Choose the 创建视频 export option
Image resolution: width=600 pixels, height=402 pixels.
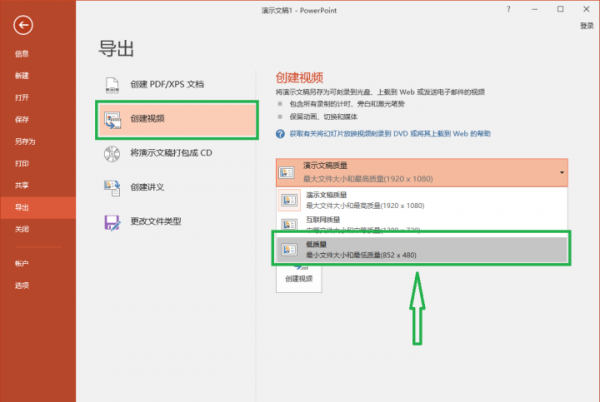(x=177, y=119)
